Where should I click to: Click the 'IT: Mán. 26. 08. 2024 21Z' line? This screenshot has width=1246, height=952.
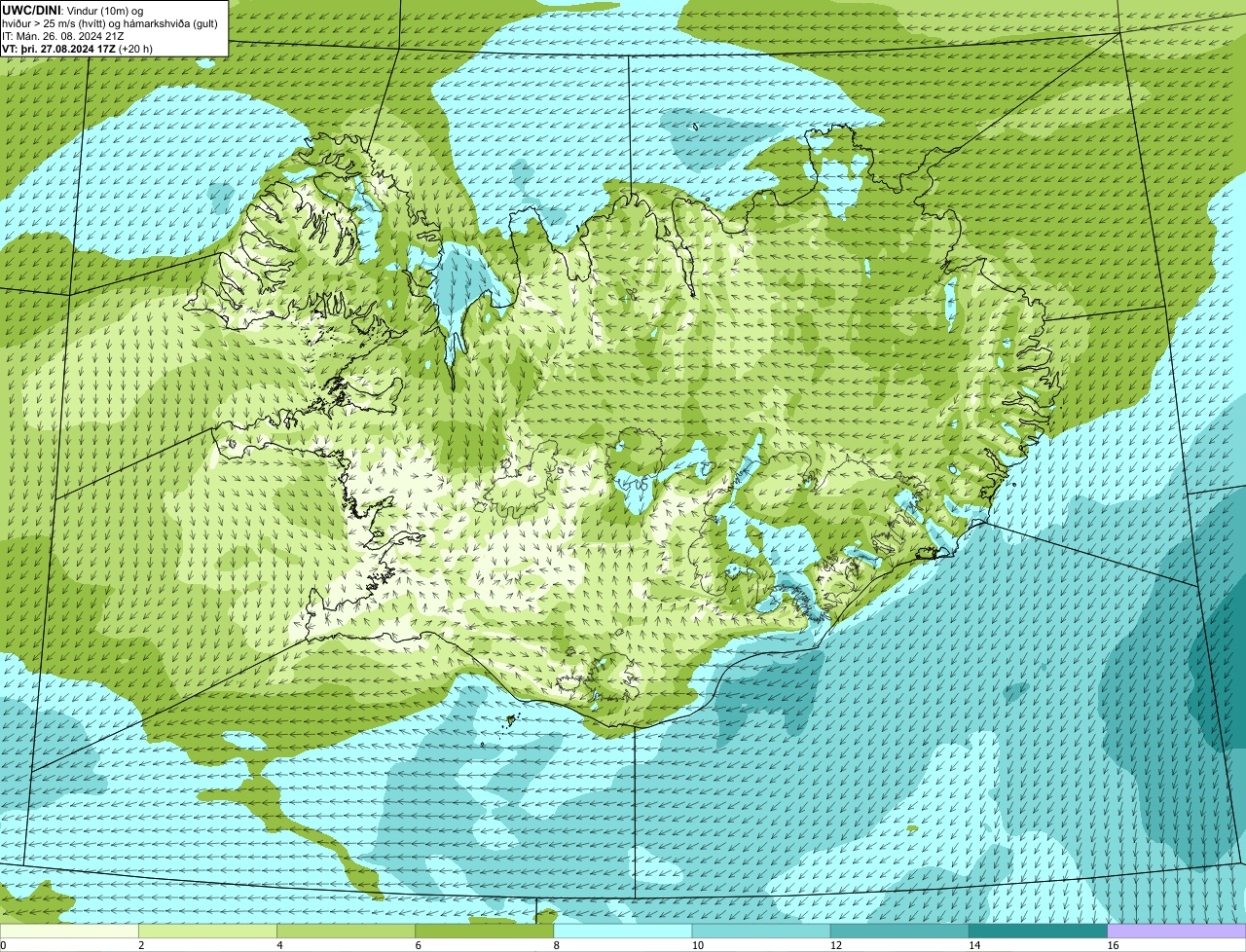(63, 35)
